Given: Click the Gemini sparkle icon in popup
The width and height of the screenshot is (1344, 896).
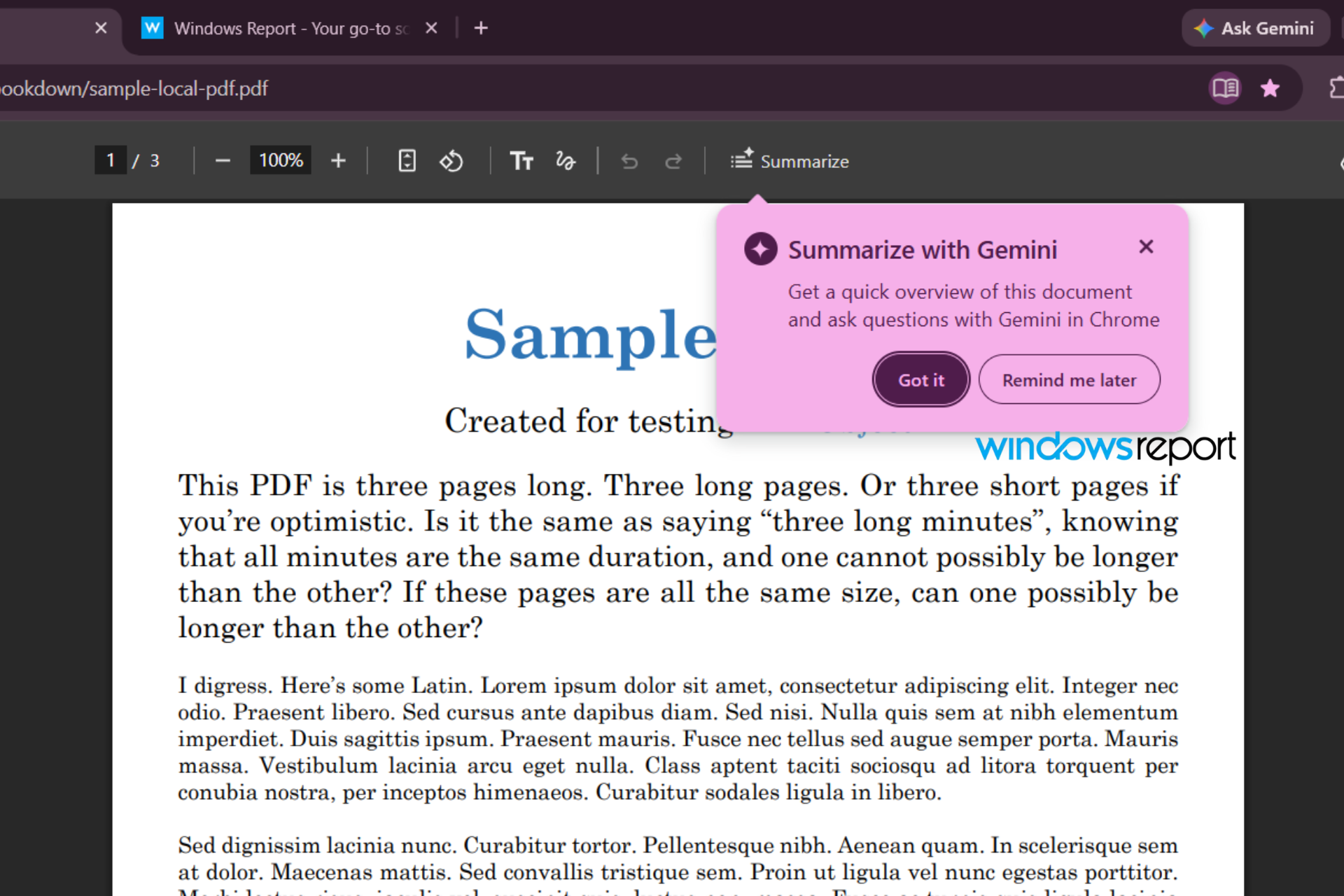Looking at the screenshot, I should (761, 249).
